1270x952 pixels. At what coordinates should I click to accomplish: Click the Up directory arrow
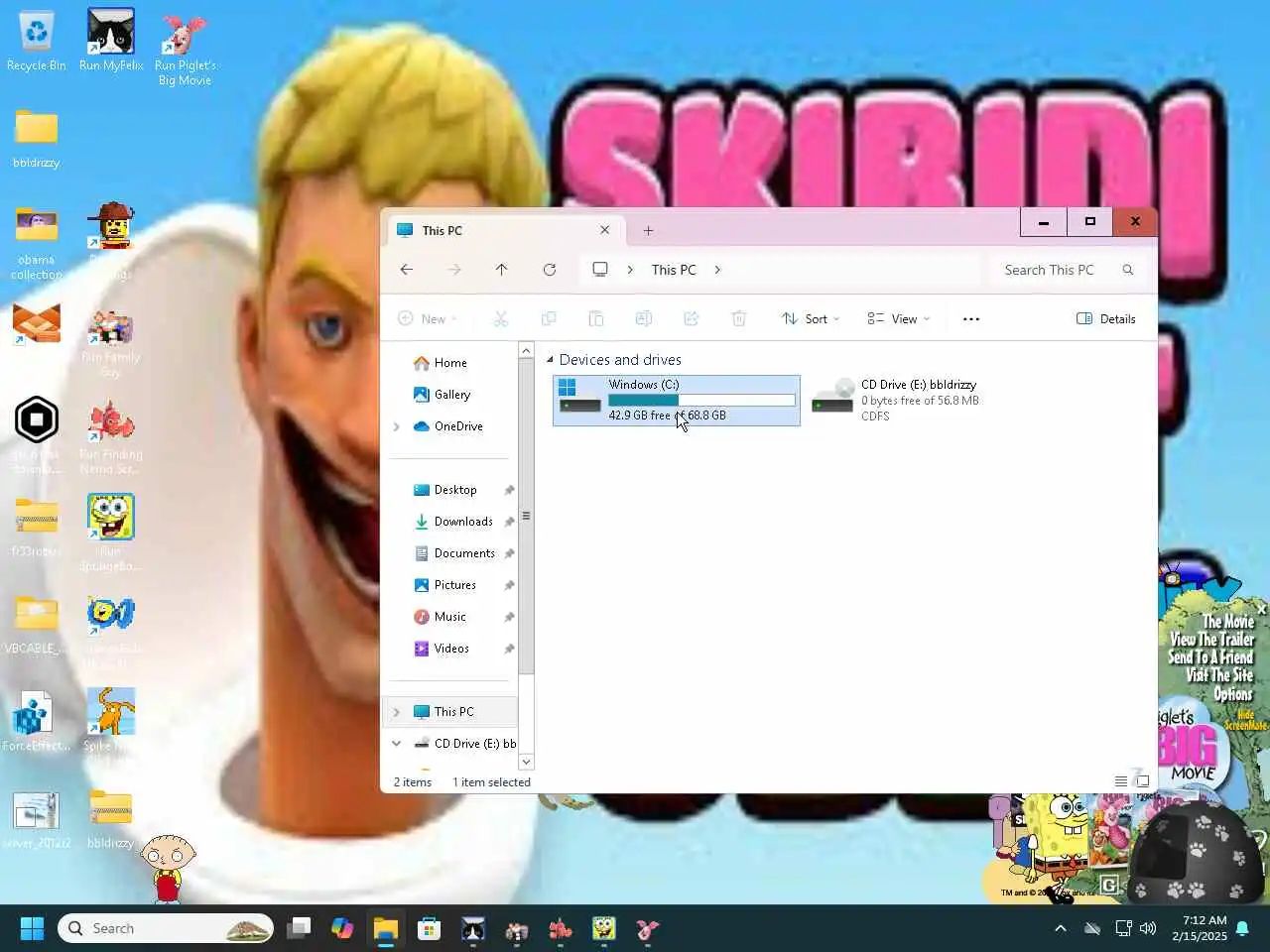pyautogui.click(x=502, y=270)
